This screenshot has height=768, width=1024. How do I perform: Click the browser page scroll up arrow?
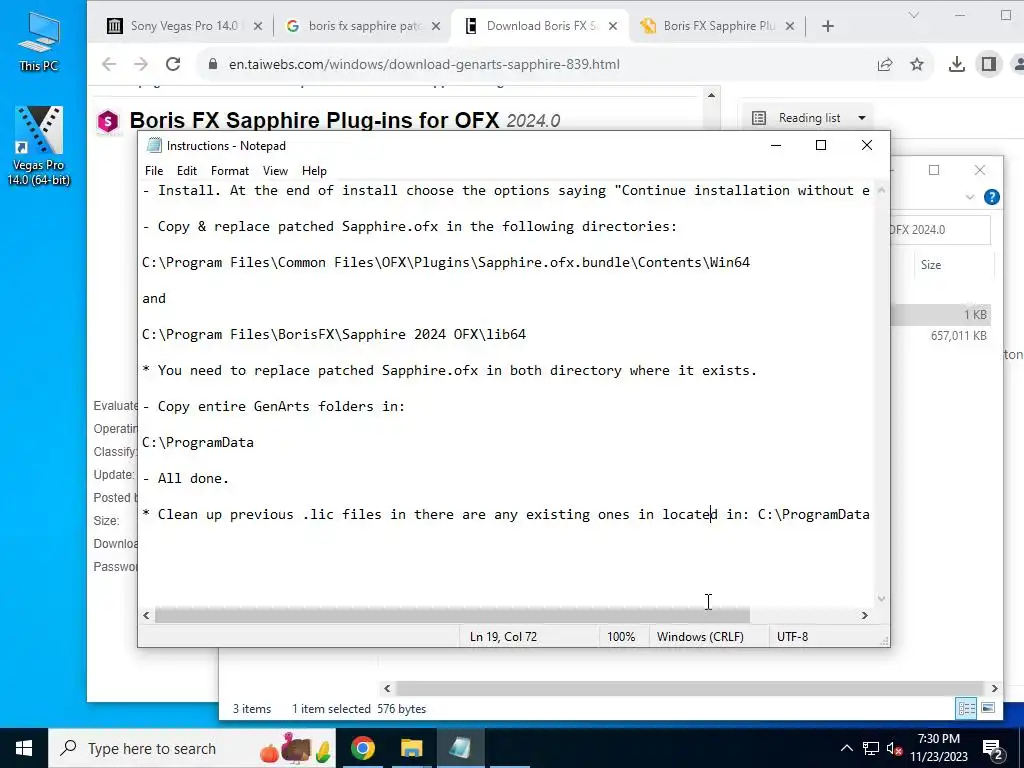pos(711,95)
